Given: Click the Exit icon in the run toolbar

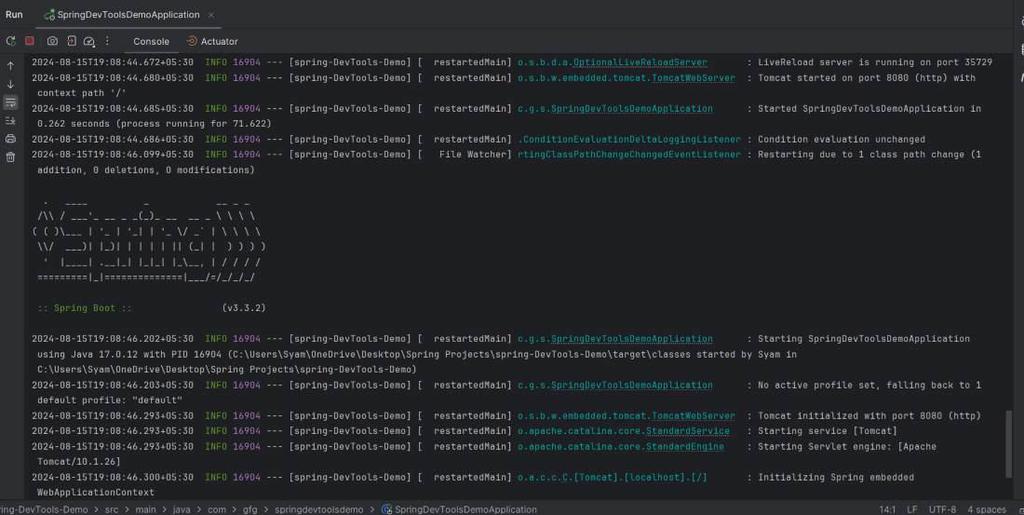Looking at the screenshot, I should pos(71,41).
